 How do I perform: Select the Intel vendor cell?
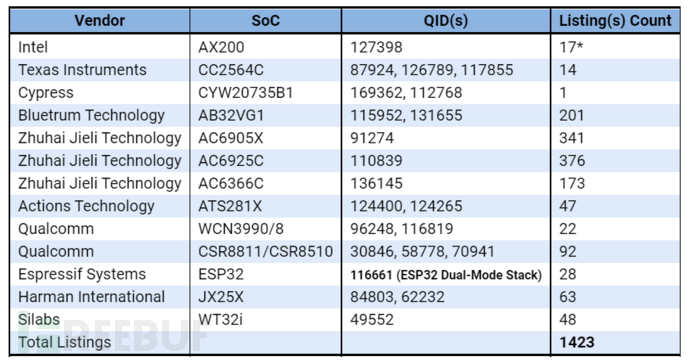click(99, 47)
